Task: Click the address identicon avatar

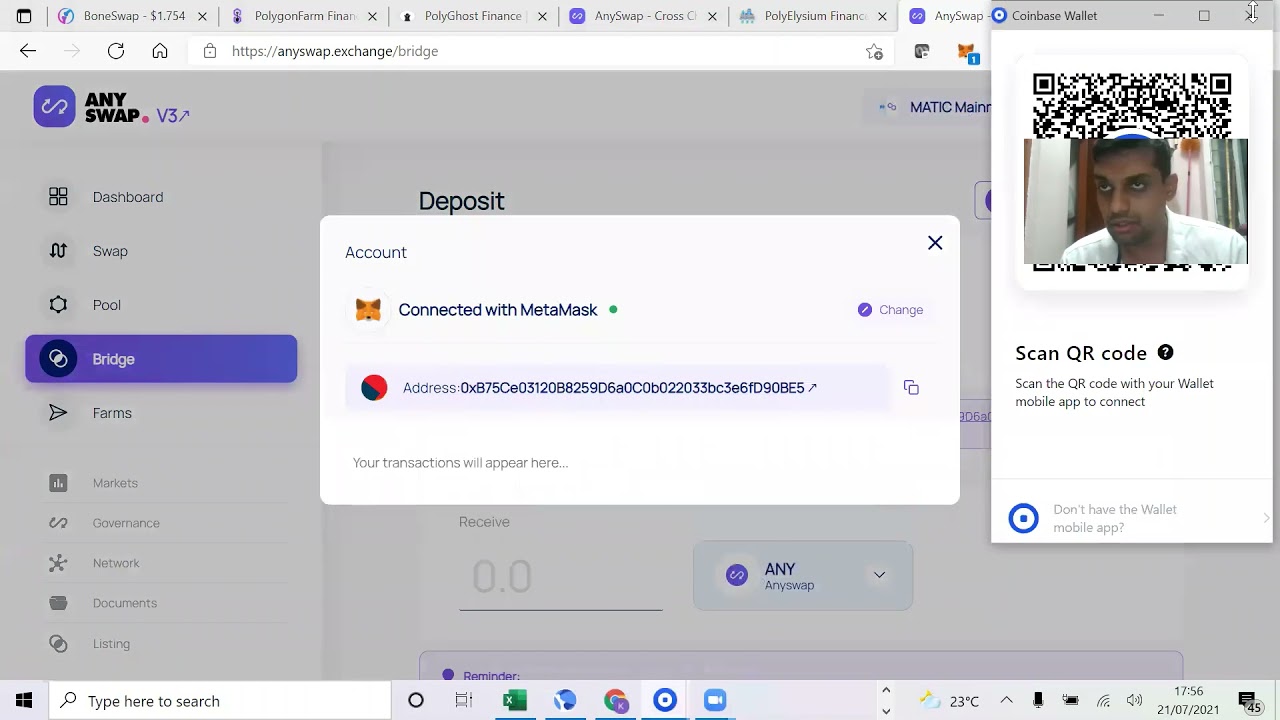Action: 374,388
